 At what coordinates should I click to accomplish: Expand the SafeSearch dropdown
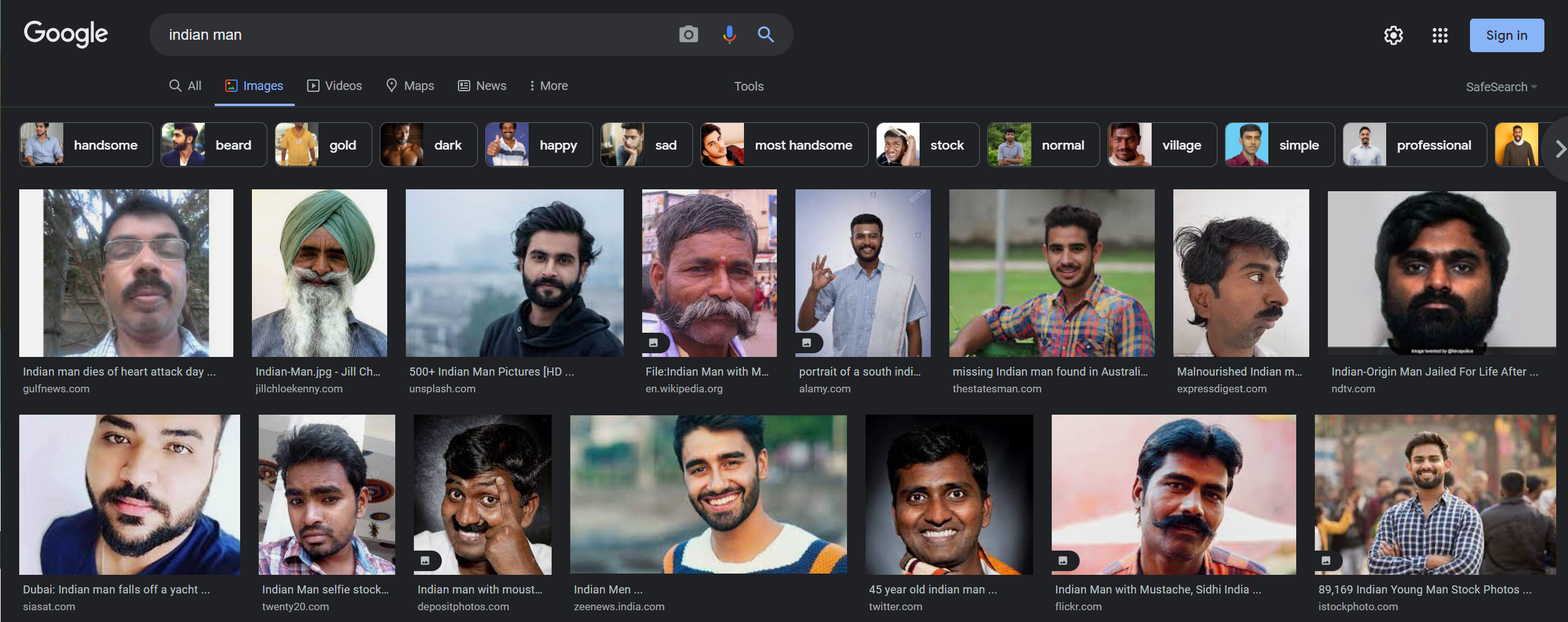(1501, 87)
